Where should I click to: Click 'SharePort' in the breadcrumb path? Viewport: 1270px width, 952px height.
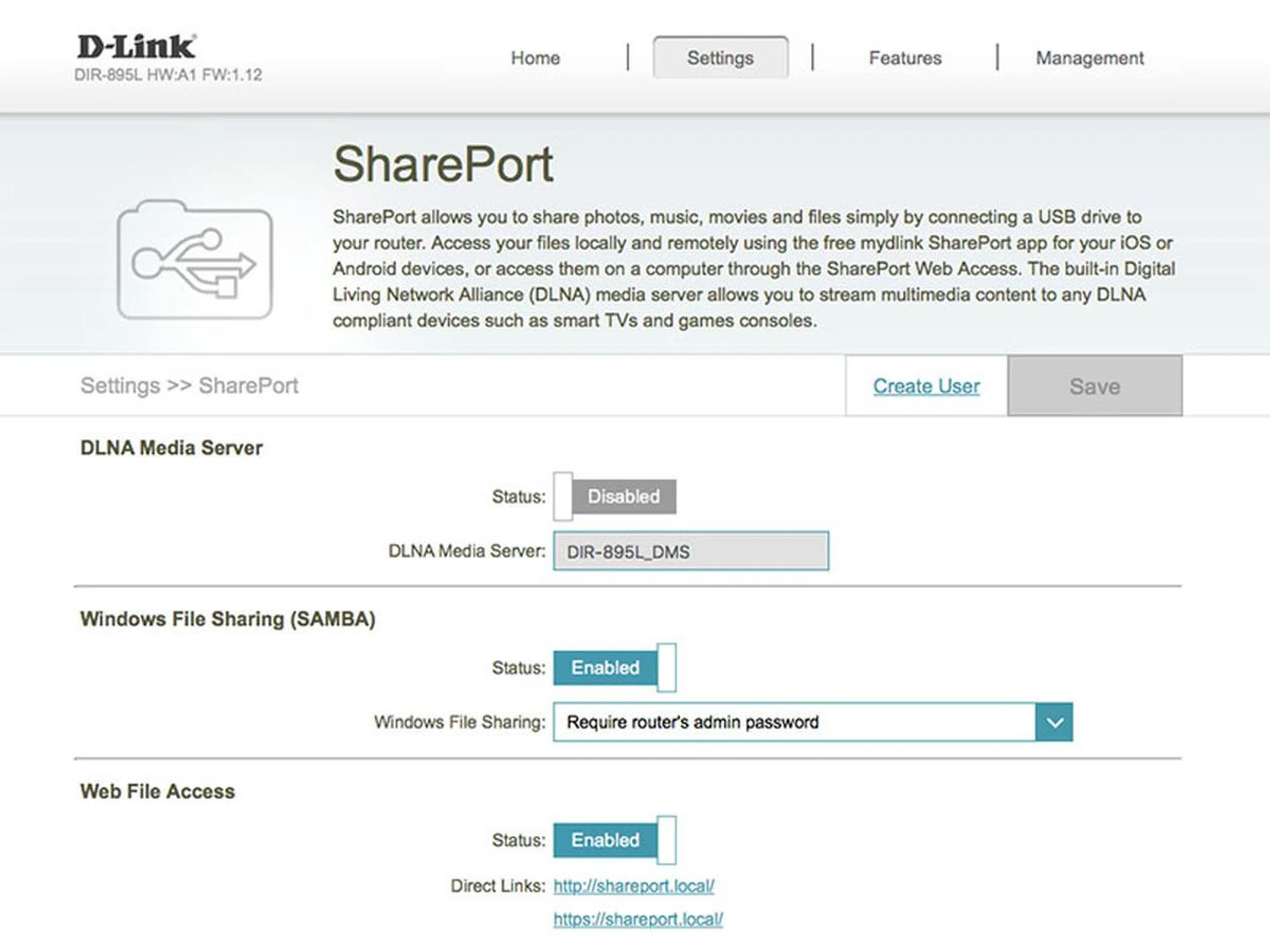coord(248,385)
